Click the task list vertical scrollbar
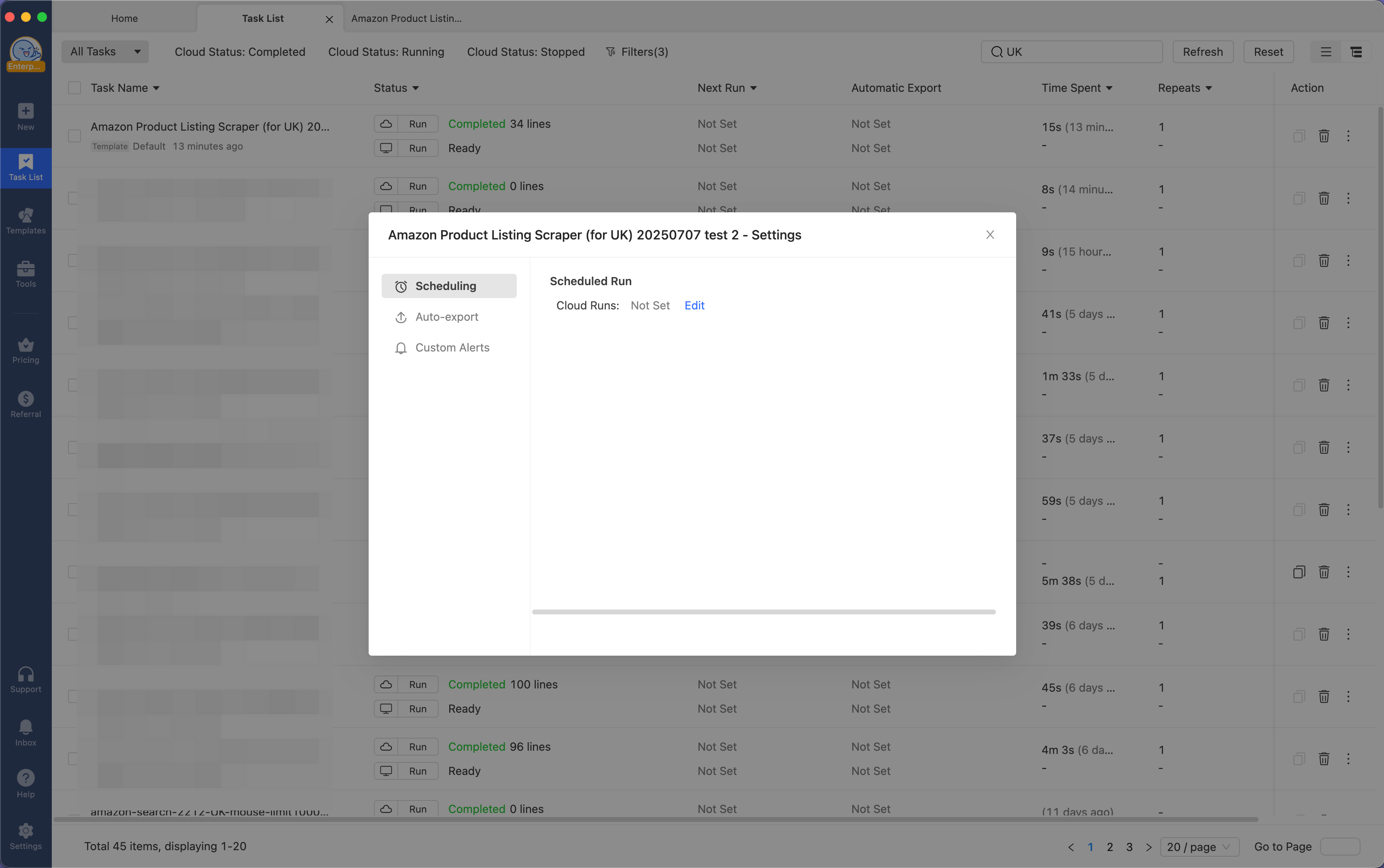Screen dimensions: 1384x868 point(1380,307)
